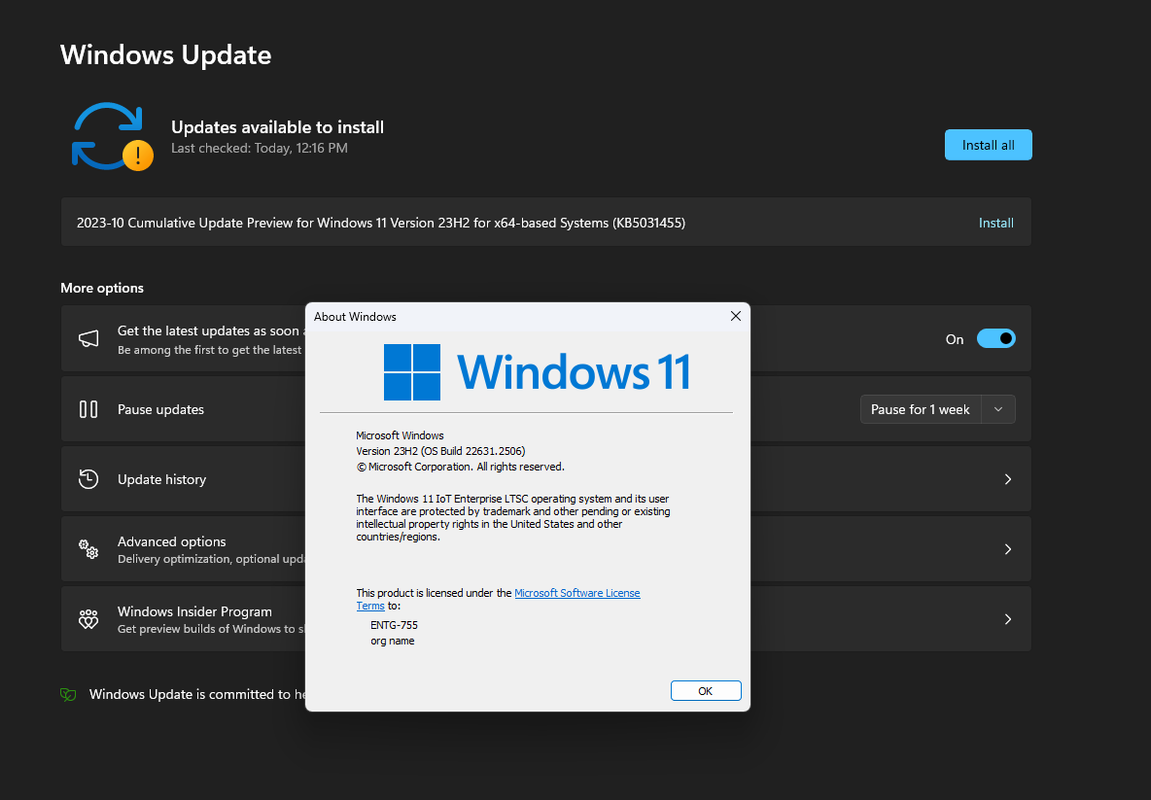Screen dimensions: 1151x800
Task: Open the Microsoft Software License link
Action: [x=577, y=593]
